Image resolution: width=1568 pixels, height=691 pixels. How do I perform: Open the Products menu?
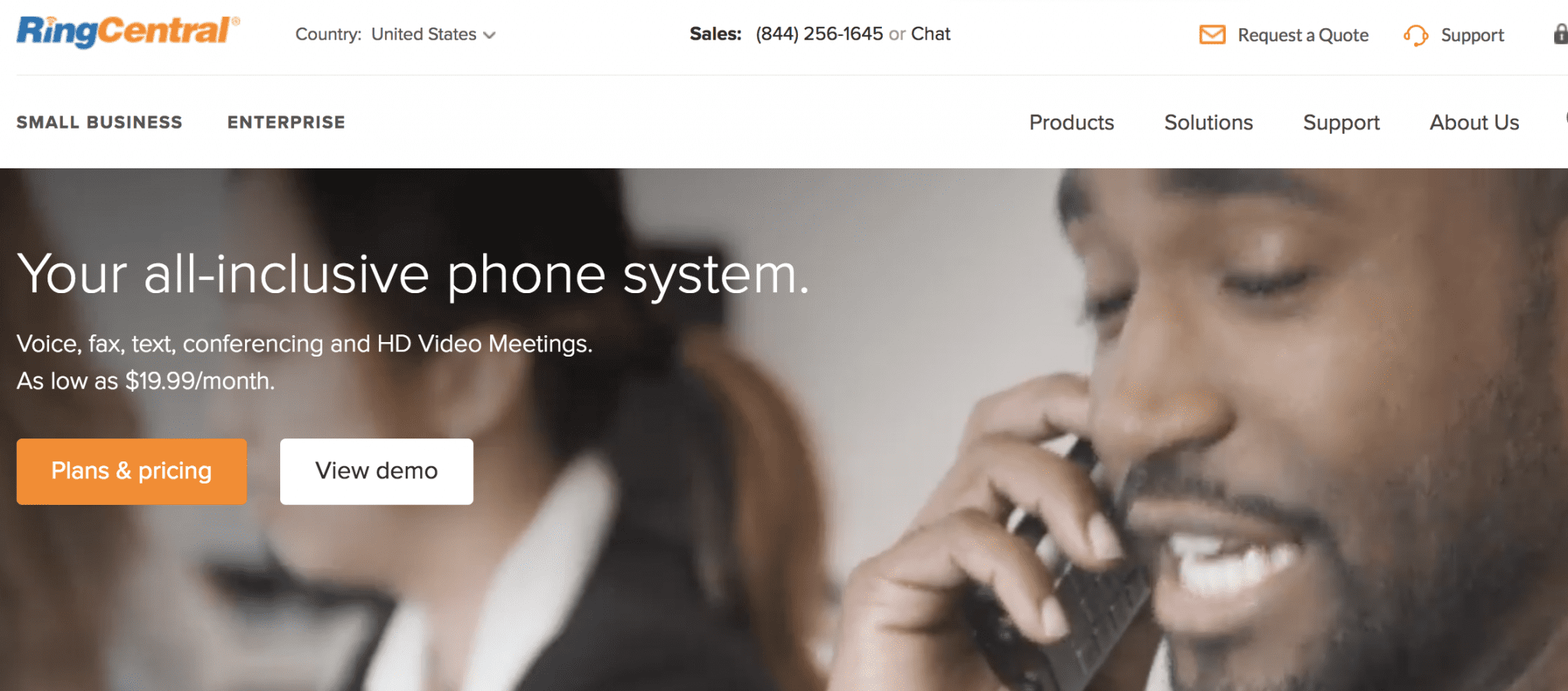[1071, 122]
